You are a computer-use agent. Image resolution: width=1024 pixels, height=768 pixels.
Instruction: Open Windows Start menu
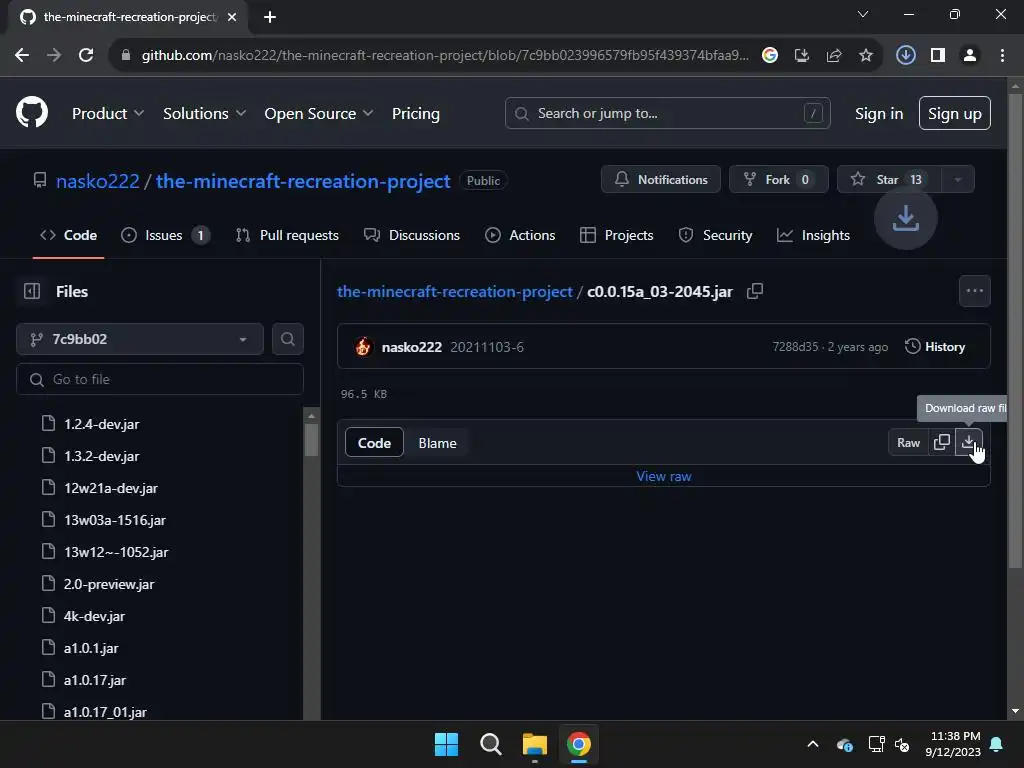[x=447, y=744]
